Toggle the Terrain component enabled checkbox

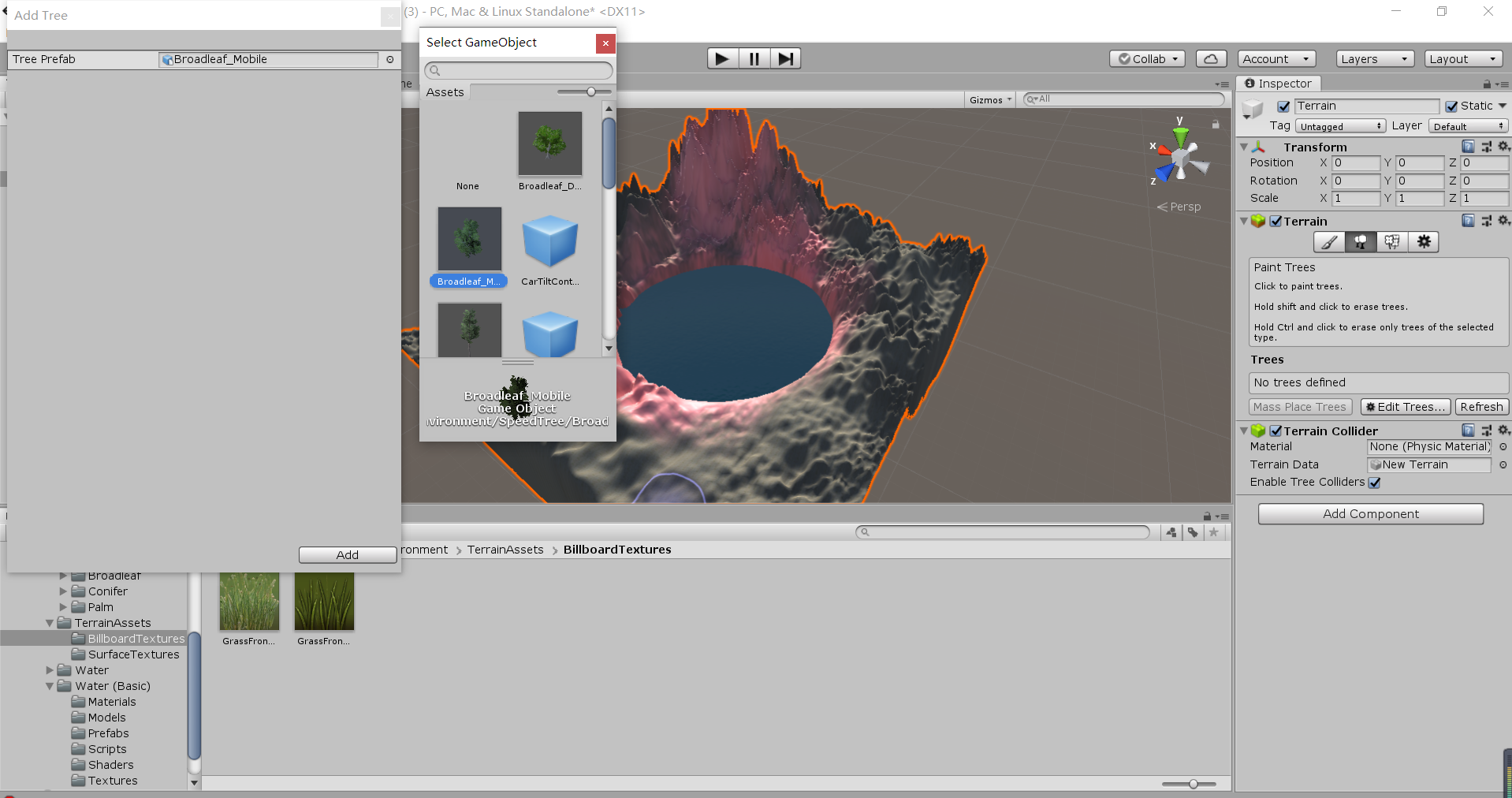click(x=1276, y=221)
